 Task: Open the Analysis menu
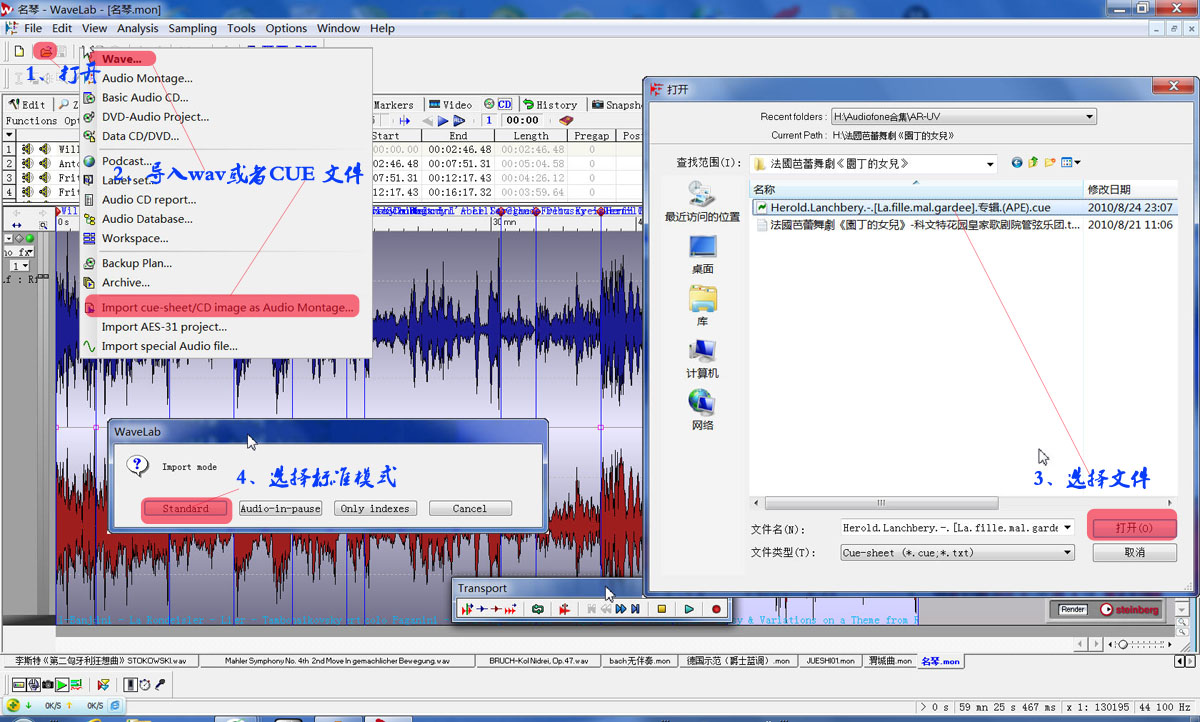138,28
